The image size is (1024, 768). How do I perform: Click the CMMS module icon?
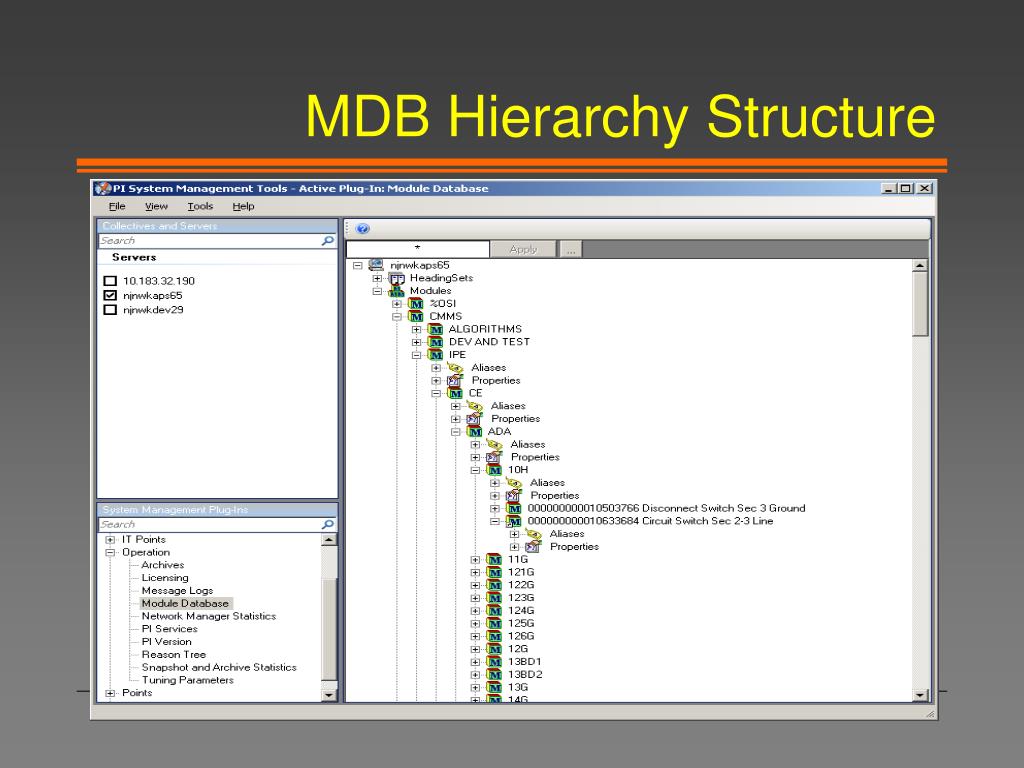pos(416,317)
